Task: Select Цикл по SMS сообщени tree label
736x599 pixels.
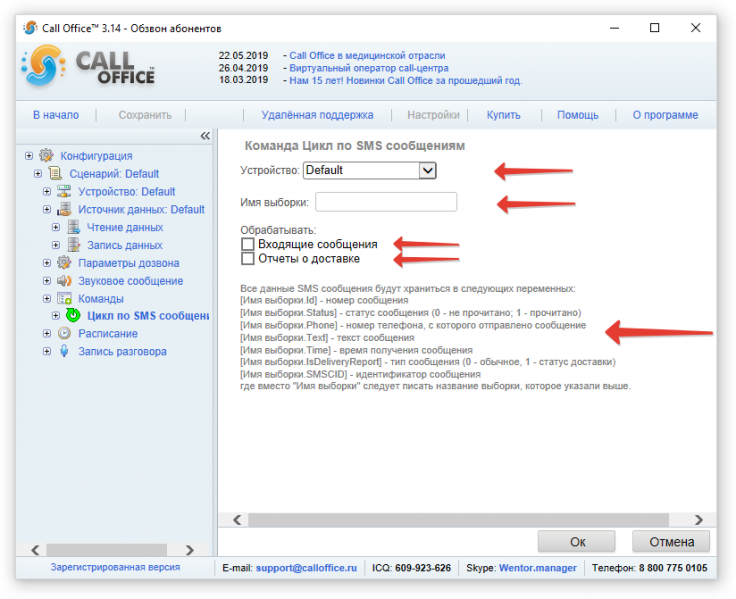Action: point(148,315)
